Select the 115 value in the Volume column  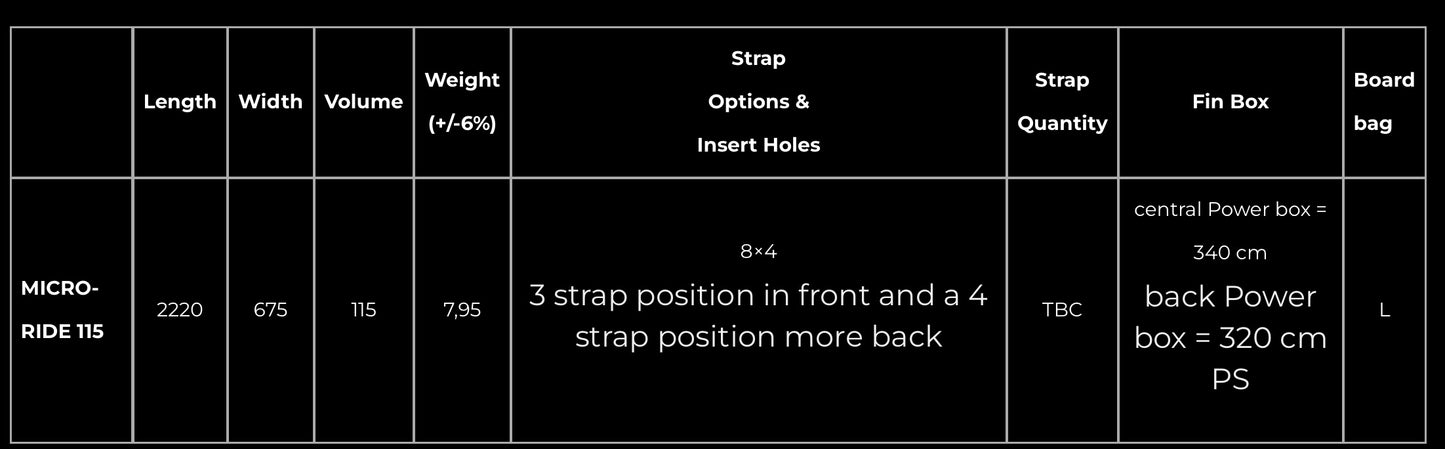[364, 310]
